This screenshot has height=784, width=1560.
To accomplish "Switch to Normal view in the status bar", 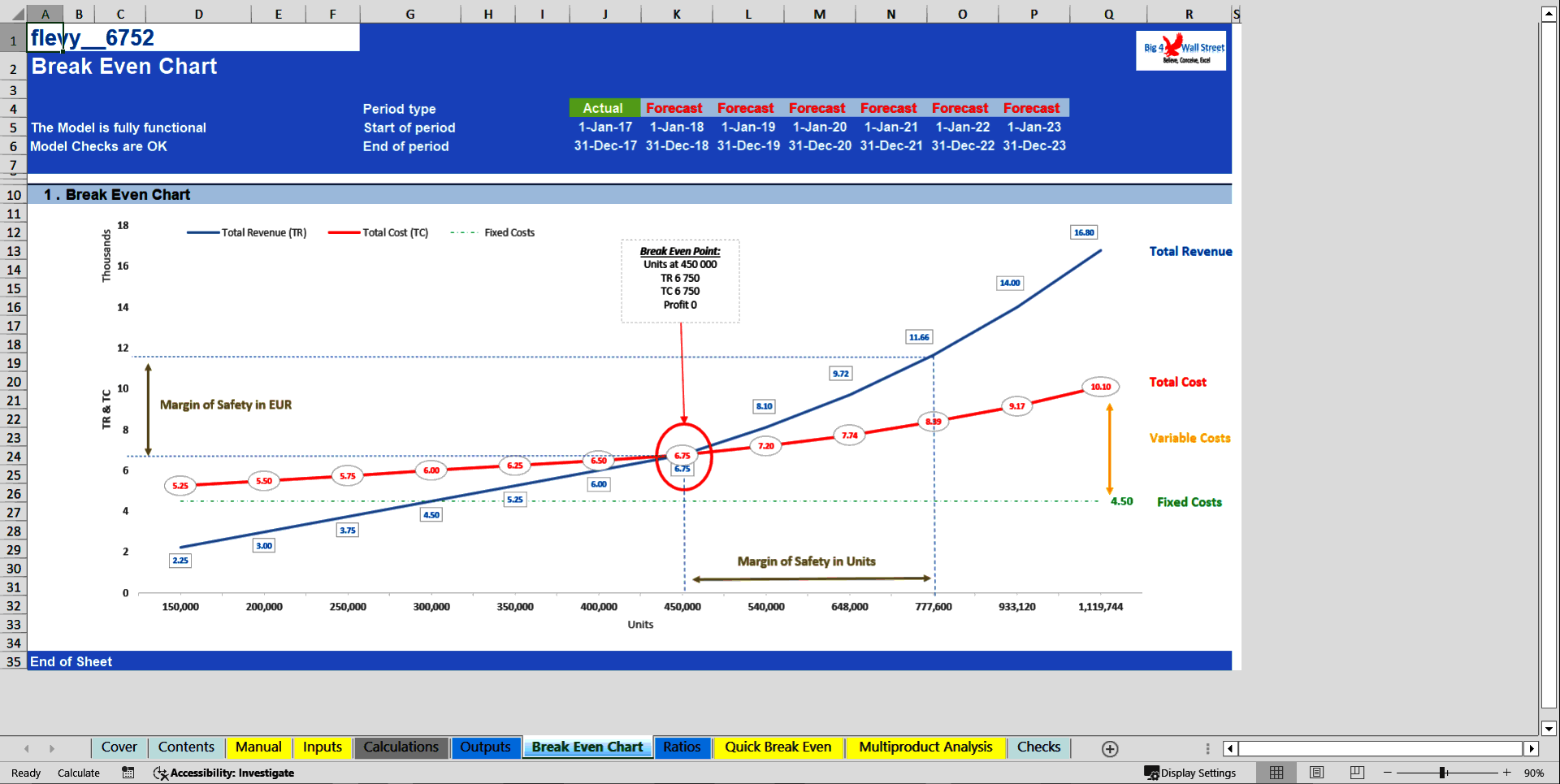I will (1276, 773).
